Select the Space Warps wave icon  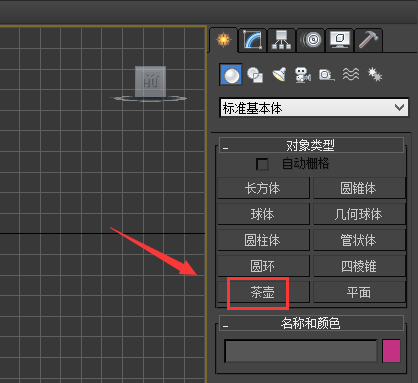tap(351, 75)
